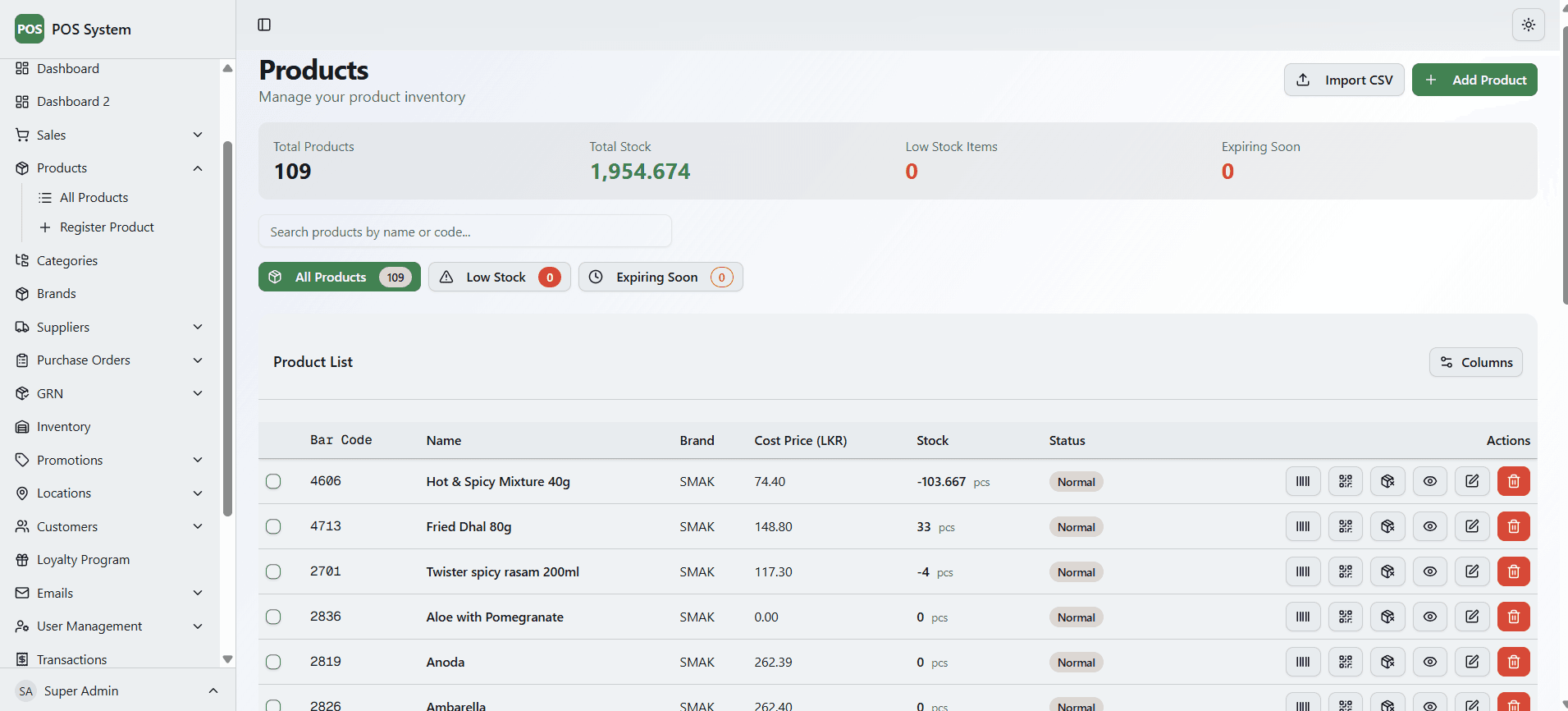Click the Add Product button

click(x=1474, y=80)
